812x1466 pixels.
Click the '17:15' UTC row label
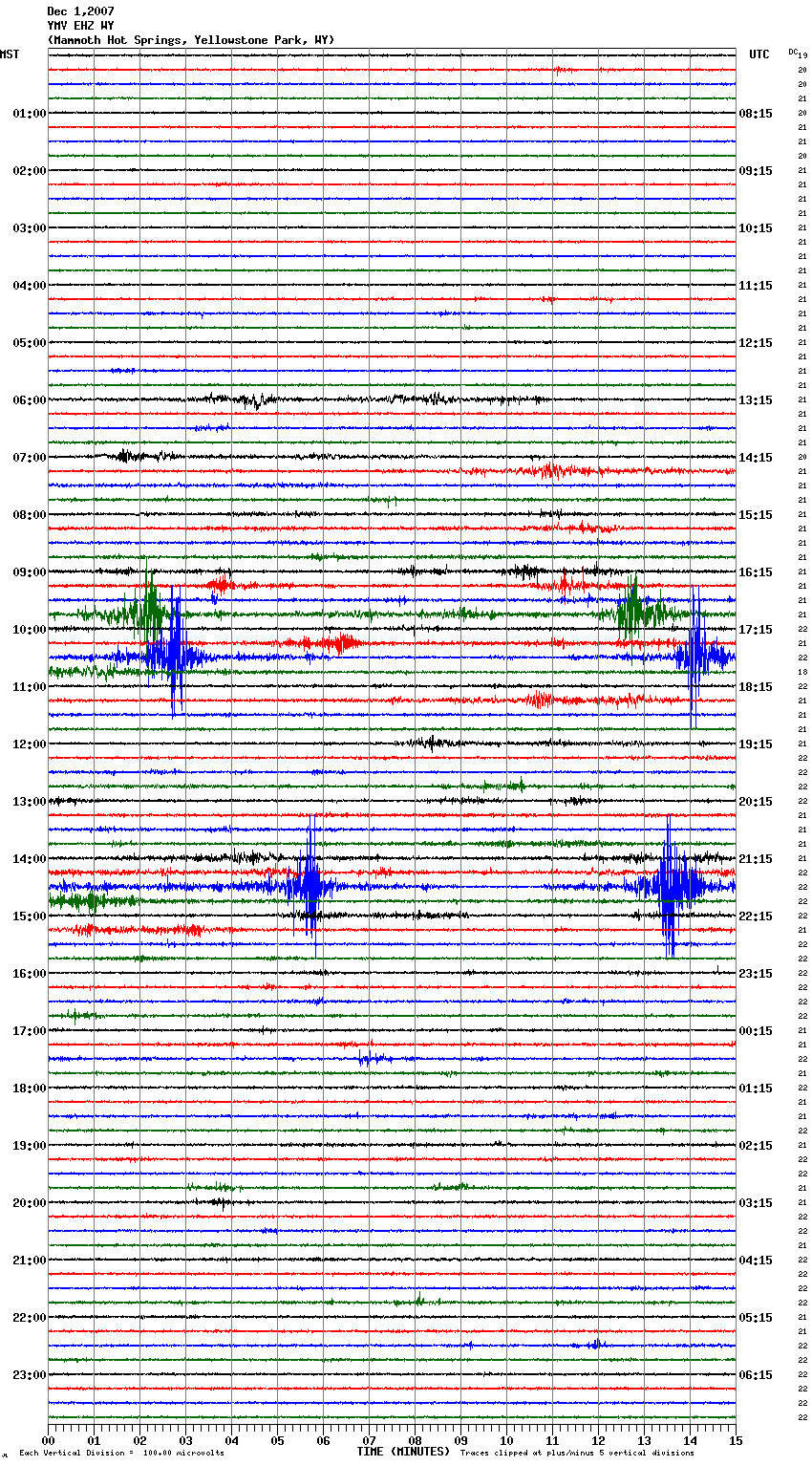(756, 630)
